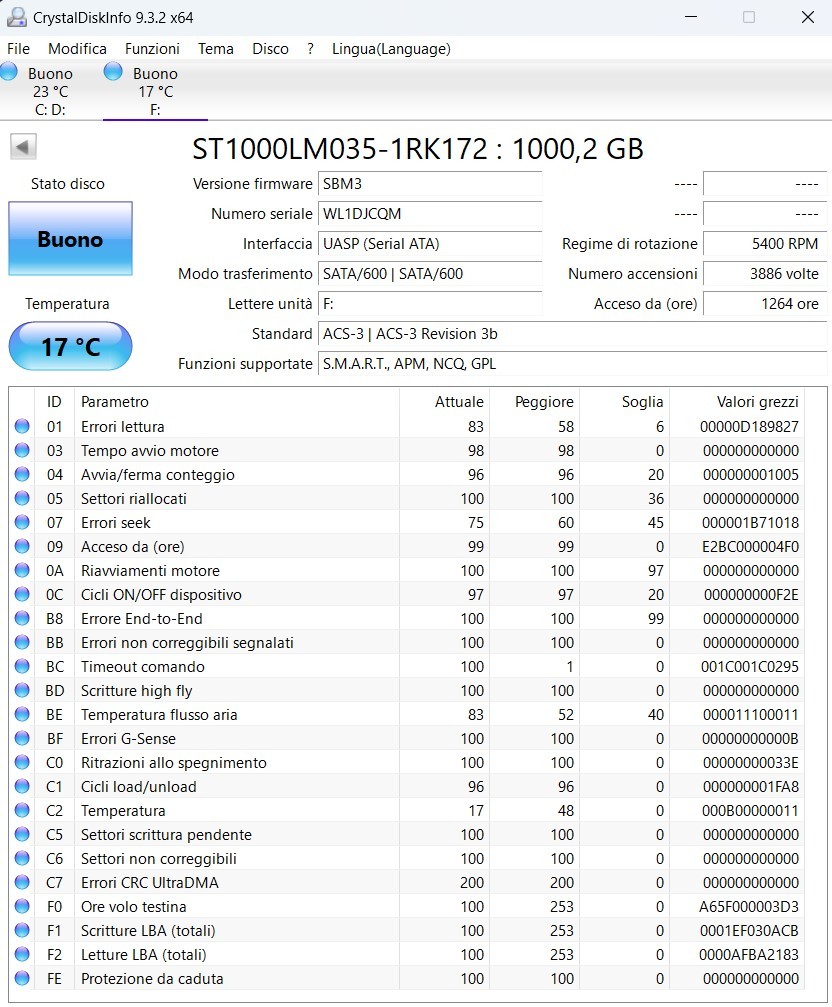
Task: Click status orb for Letture LBA (totali) row
Action: pyautogui.click(x=22, y=954)
